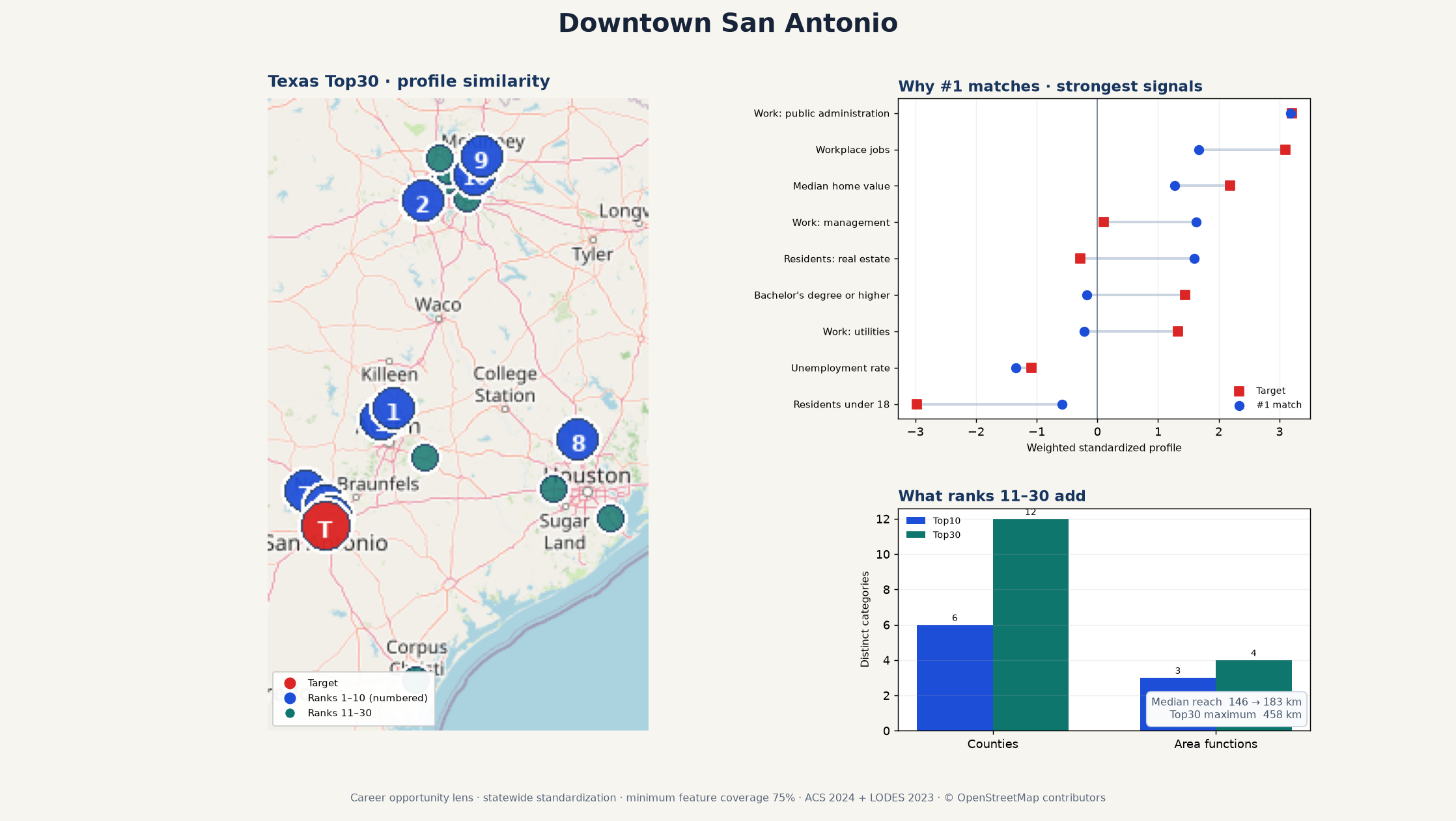Click blue dot on Residents under 18 row
The width and height of the screenshot is (1456, 821).
pyautogui.click(x=1062, y=405)
